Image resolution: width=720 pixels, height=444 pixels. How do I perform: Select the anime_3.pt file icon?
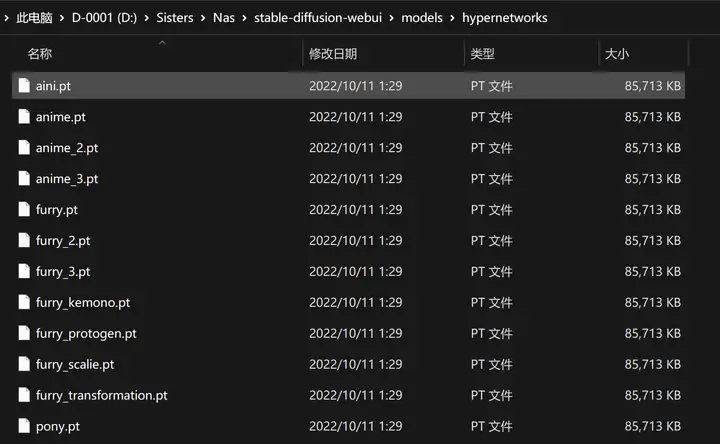pos(24,178)
